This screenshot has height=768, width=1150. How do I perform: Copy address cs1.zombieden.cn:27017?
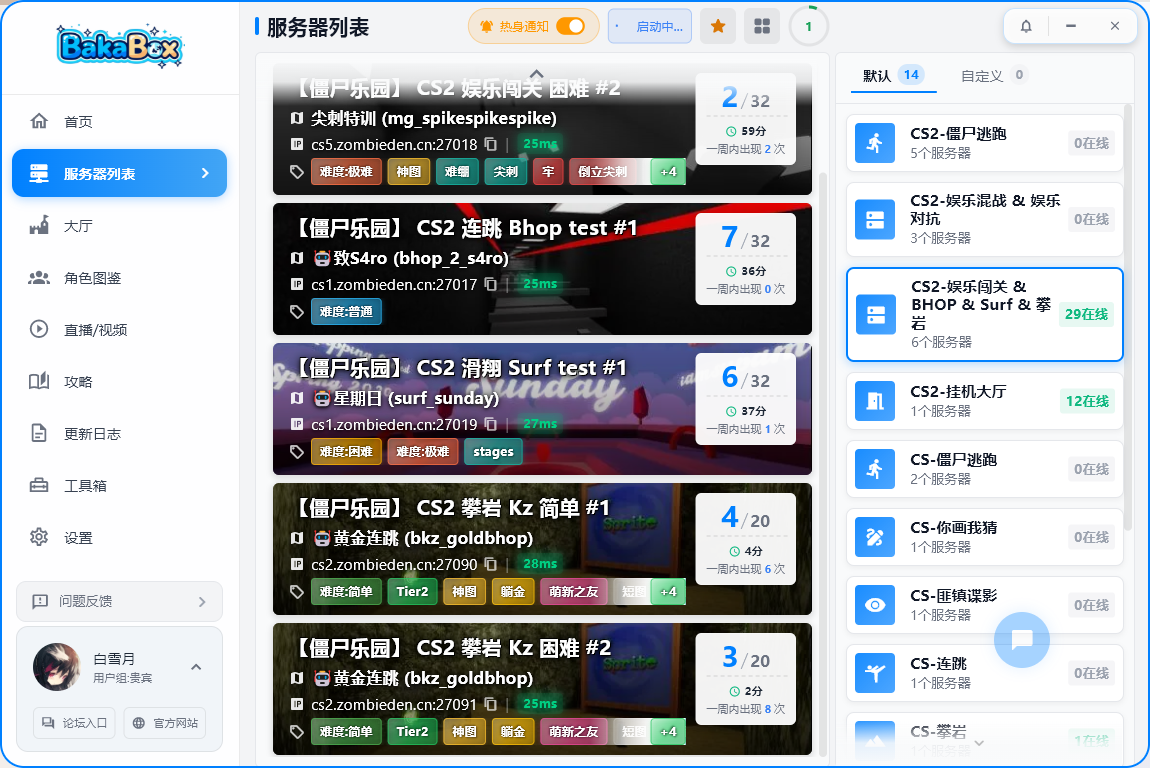coord(491,285)
